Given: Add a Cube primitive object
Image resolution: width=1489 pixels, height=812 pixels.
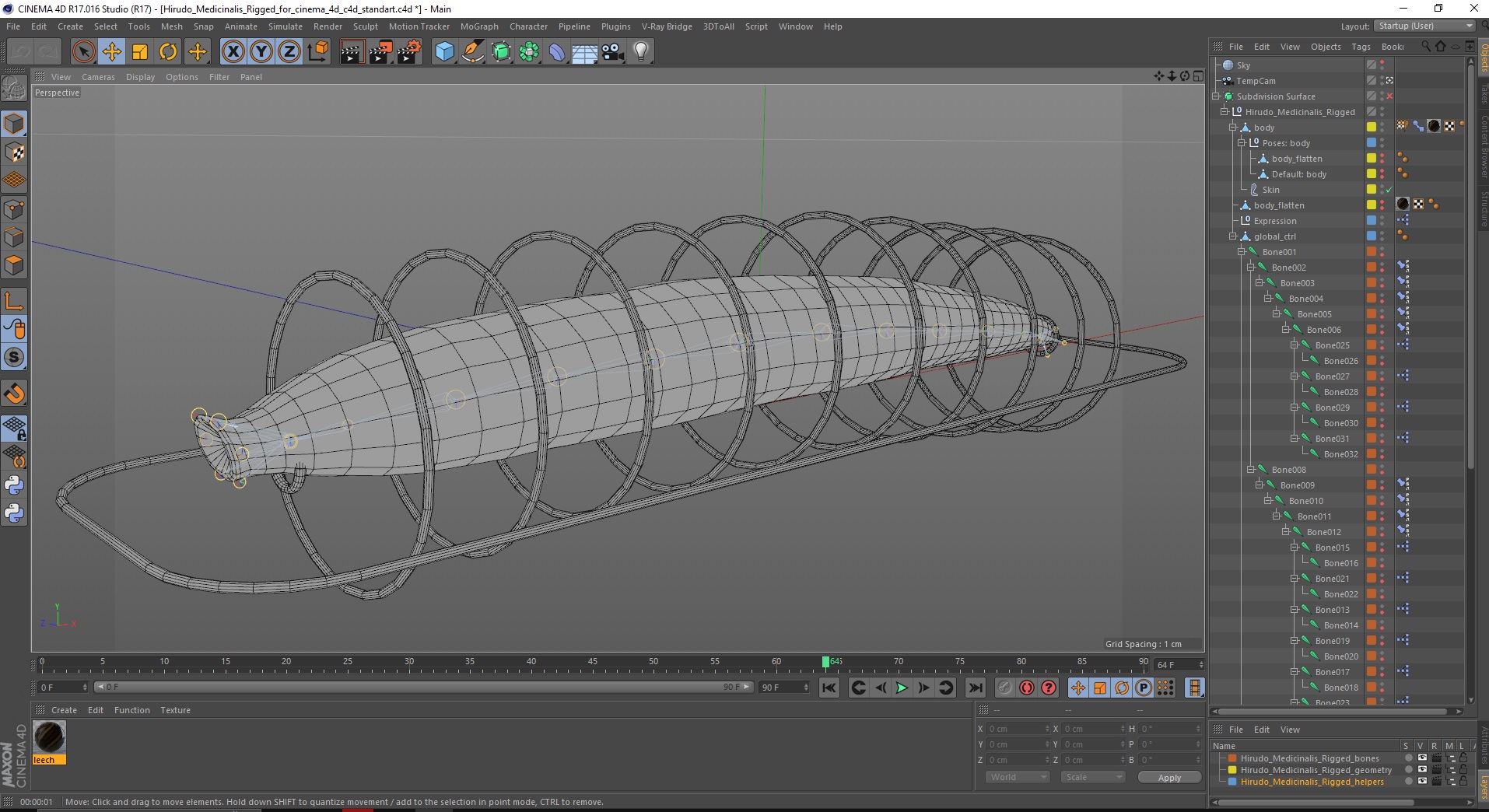Looking at the screenshot, I should (x=444, y=52).
